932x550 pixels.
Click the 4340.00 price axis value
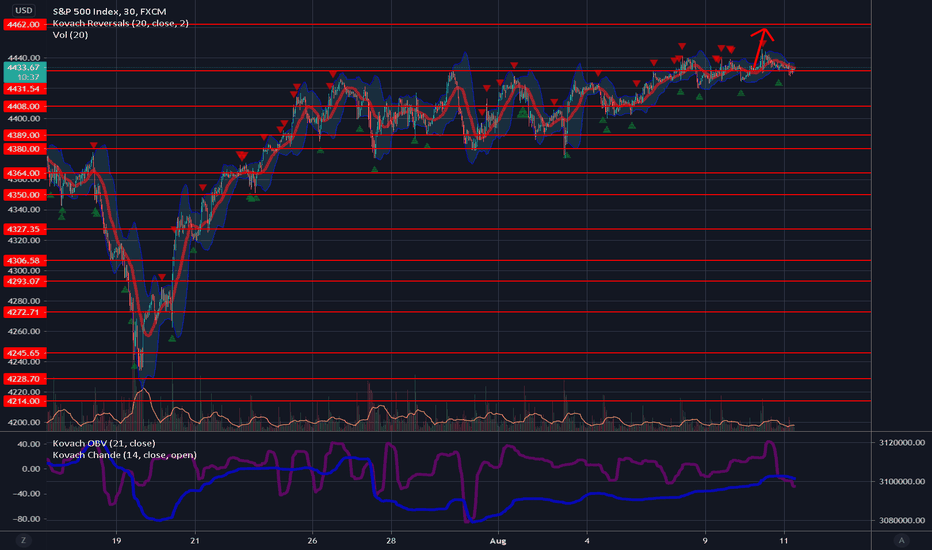[x=24, y=209]
